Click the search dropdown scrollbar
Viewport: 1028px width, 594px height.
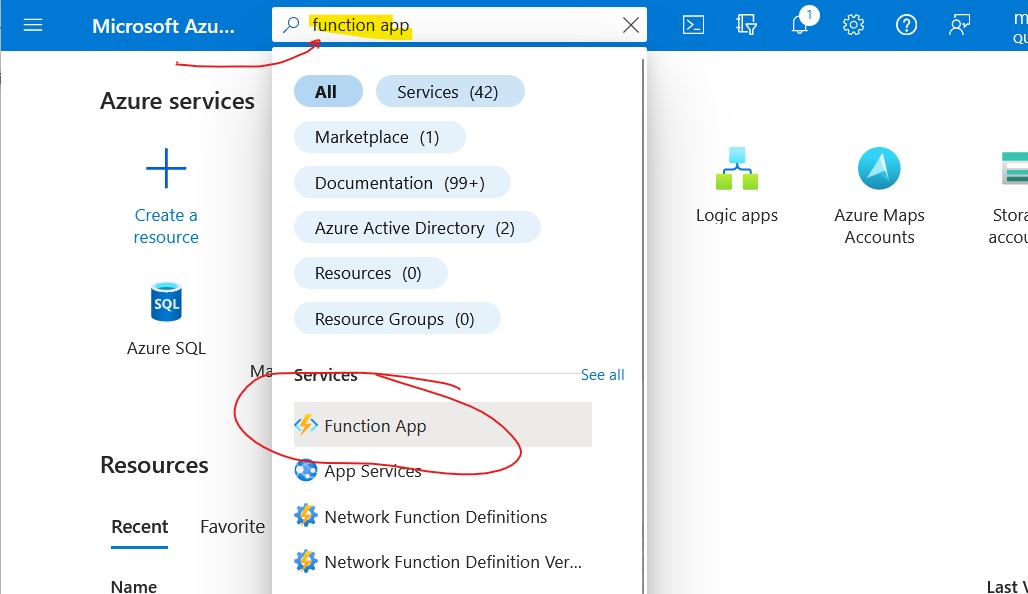[x=643, y=326]
